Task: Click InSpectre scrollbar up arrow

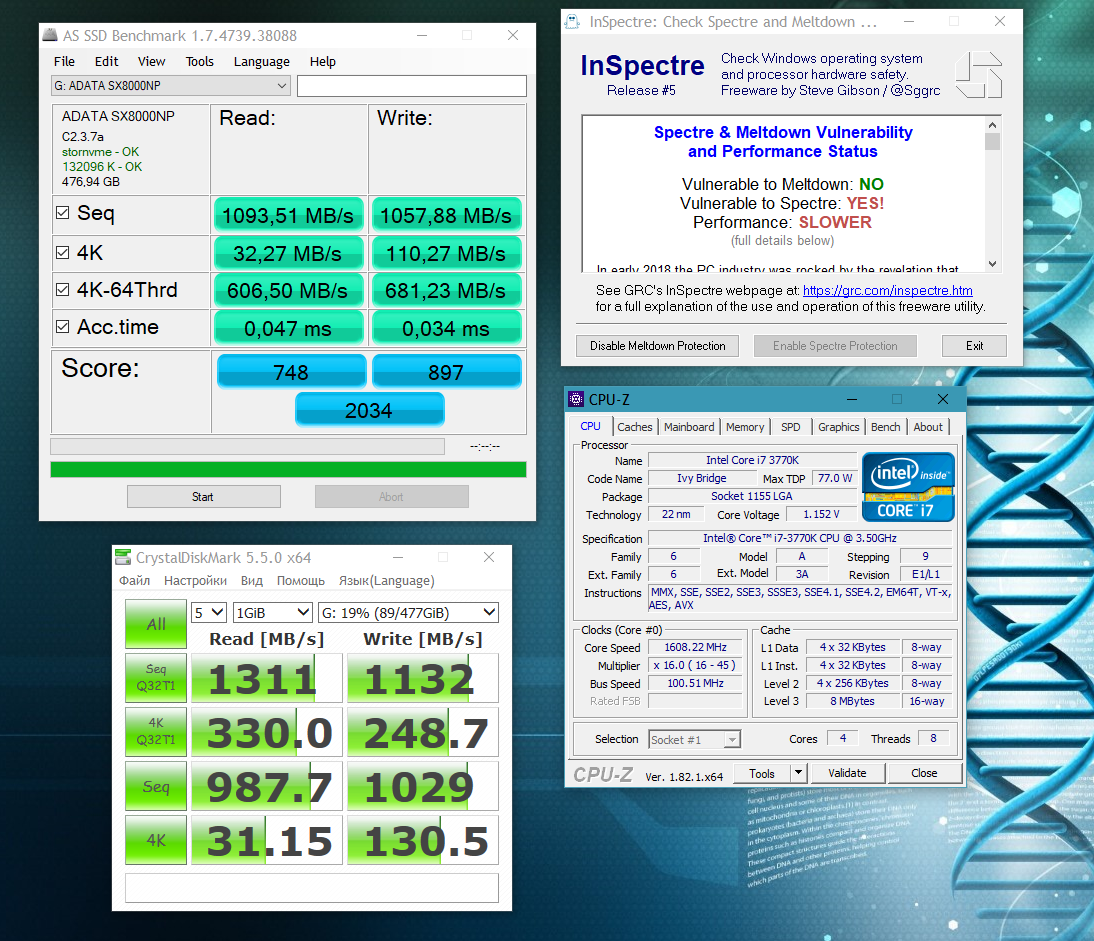Action: 992,125
